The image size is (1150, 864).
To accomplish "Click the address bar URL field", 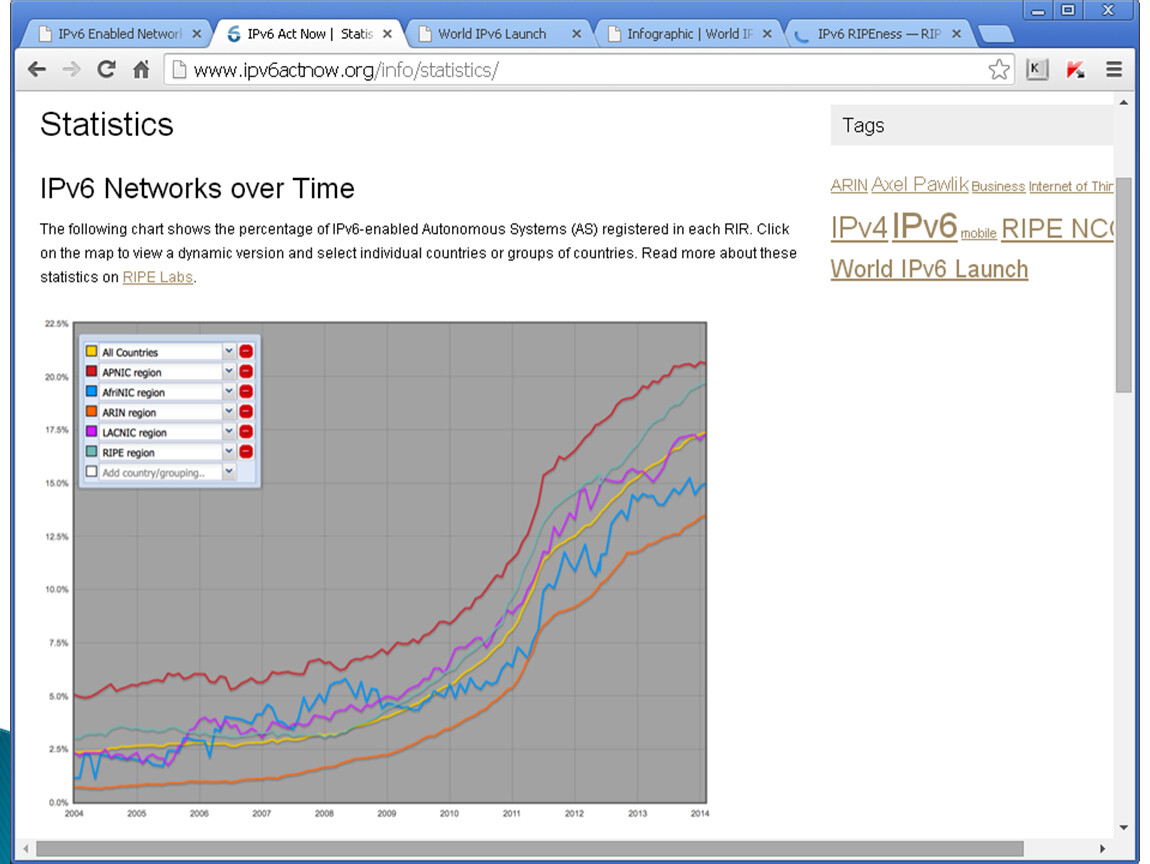I will point(580,70).
